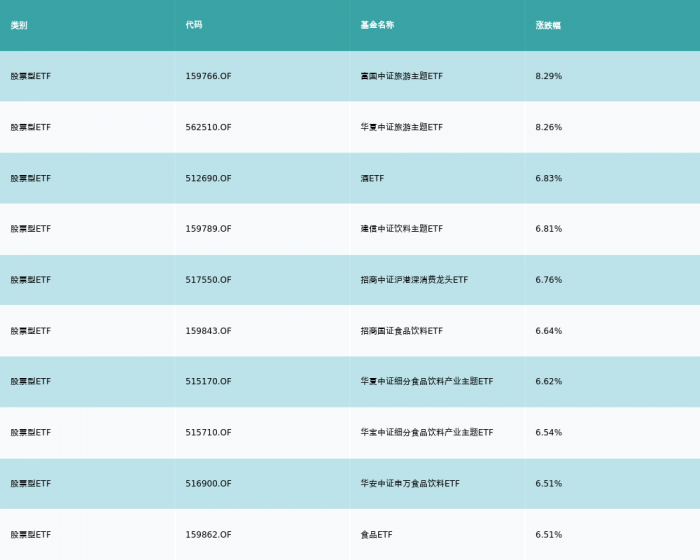Select fund code 159843.OF

(x=208, y=331)
